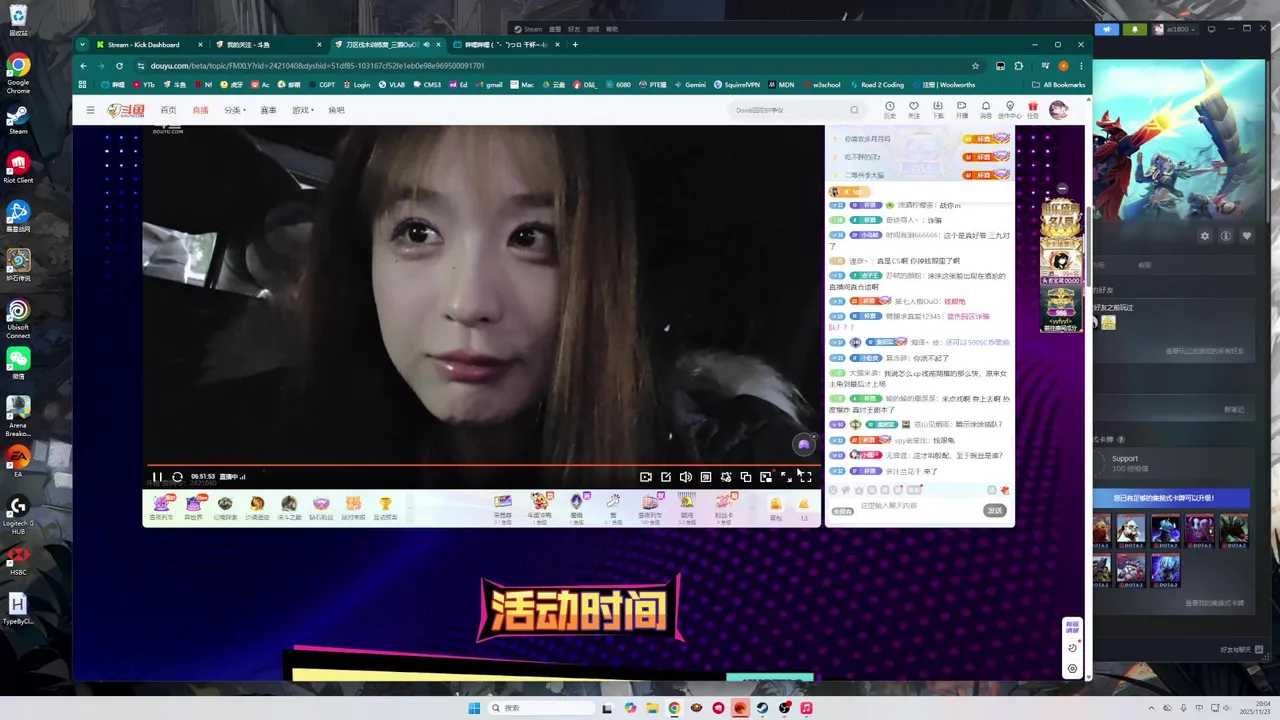
Task: Collapse the side banner with minus button
Action: click(1062, 188)
